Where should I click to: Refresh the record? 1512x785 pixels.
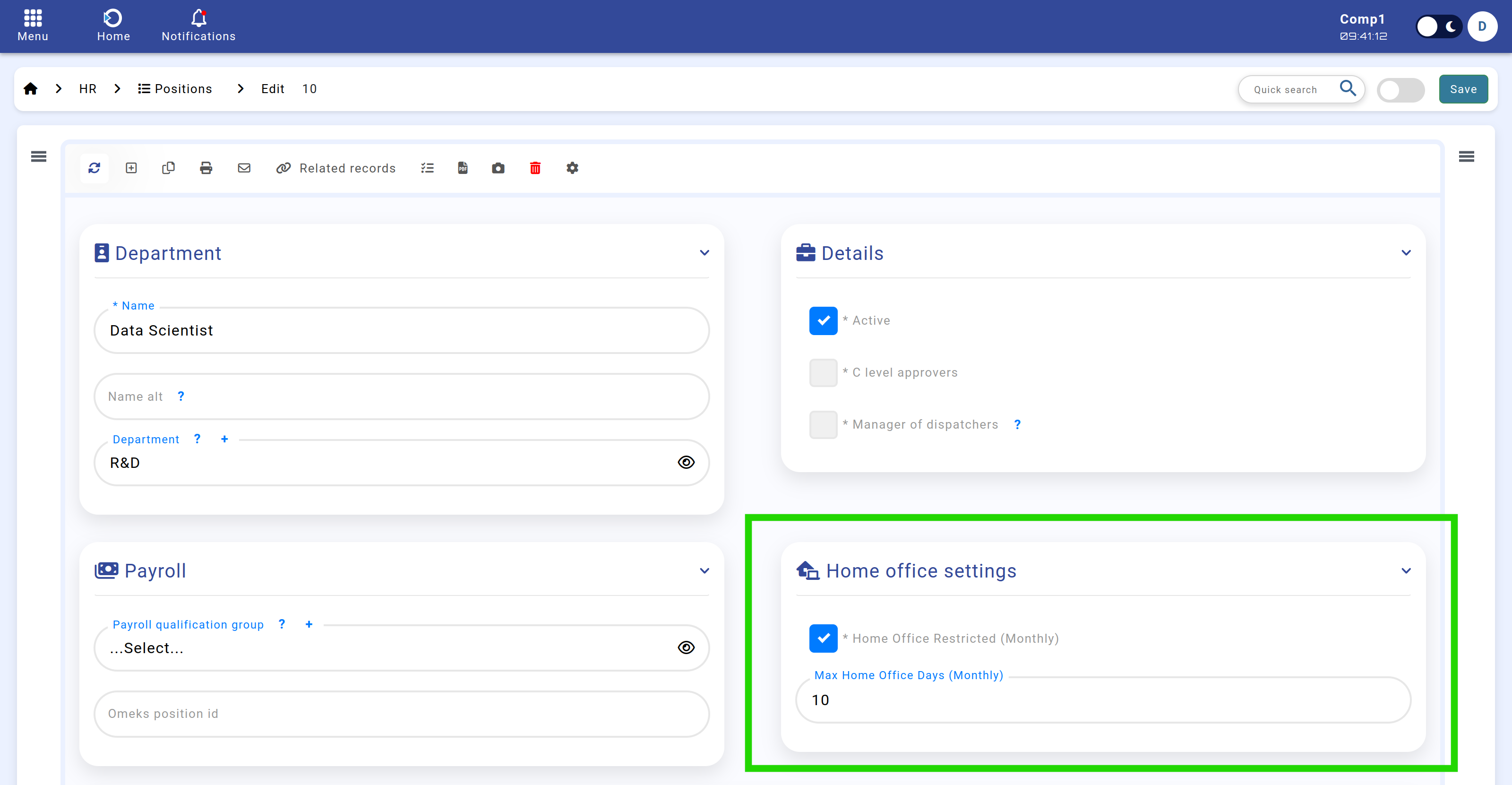tap(94, 169)
